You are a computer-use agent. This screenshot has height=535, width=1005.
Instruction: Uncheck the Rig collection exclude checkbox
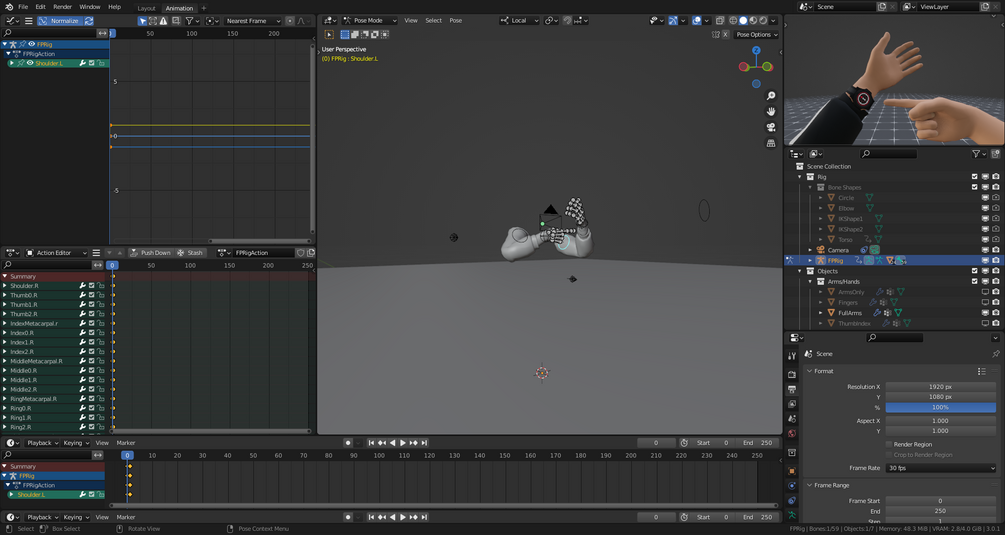[x=975, y=177]
